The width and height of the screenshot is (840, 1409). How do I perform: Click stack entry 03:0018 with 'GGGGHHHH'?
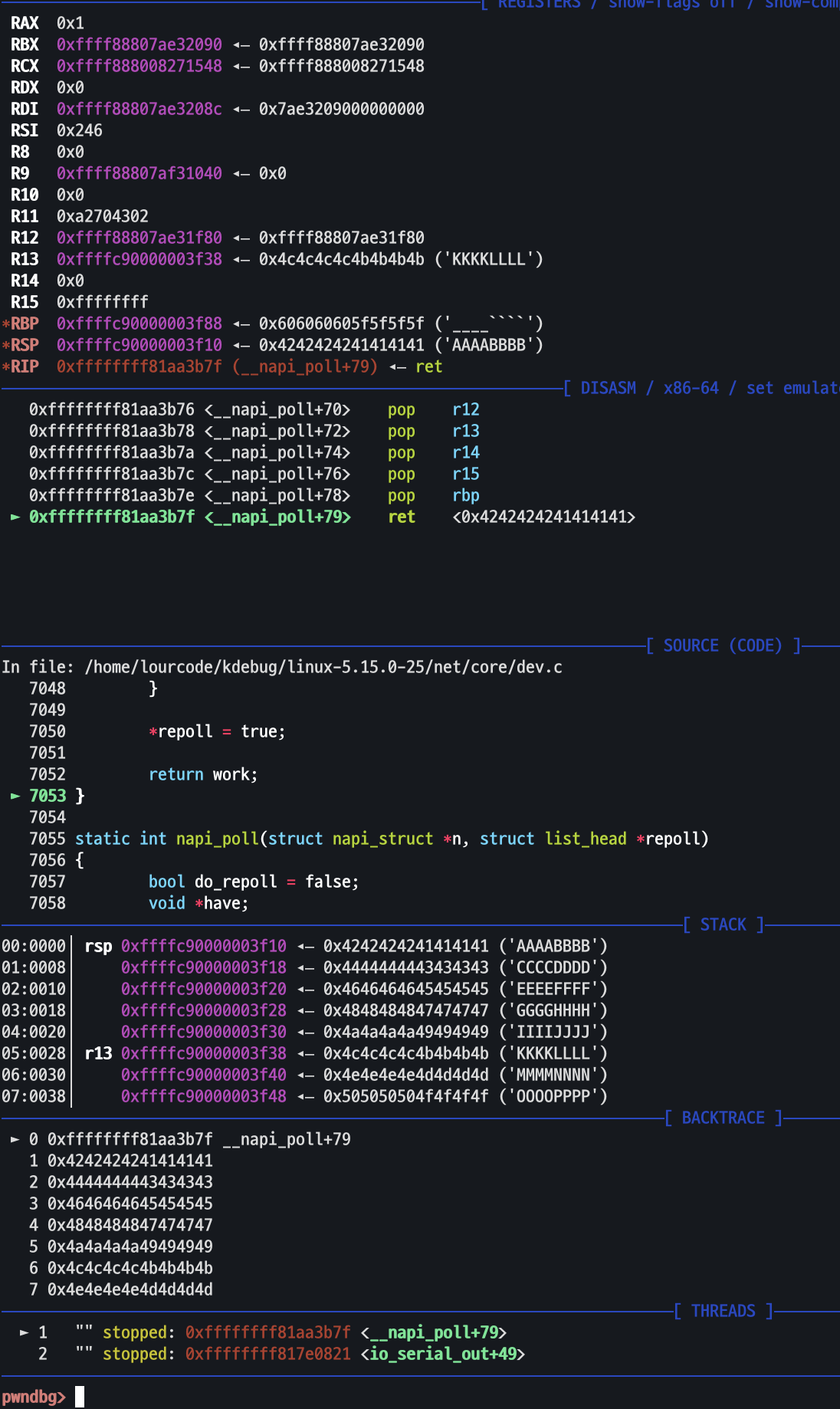pyautogui.click(x=304, y=1010)
